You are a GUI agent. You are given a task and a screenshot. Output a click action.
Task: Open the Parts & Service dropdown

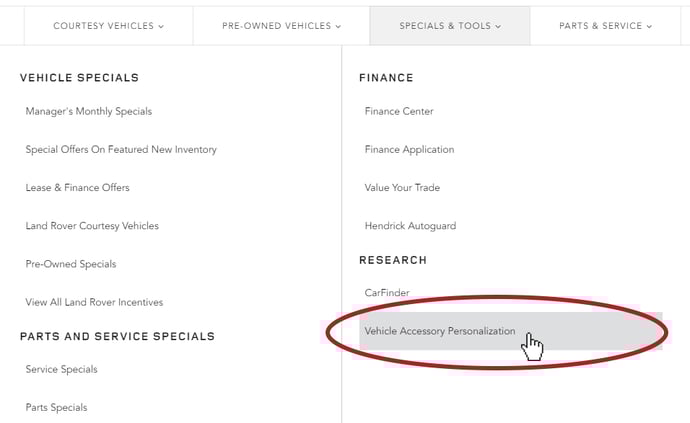(x=605, y=26)
